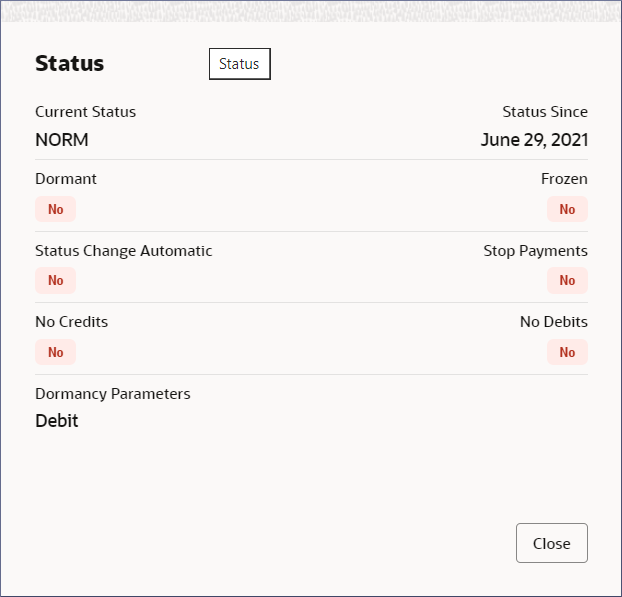Click the Dormancy Parameters label
This screenshot has width=622, height=597.
(112, 394)
